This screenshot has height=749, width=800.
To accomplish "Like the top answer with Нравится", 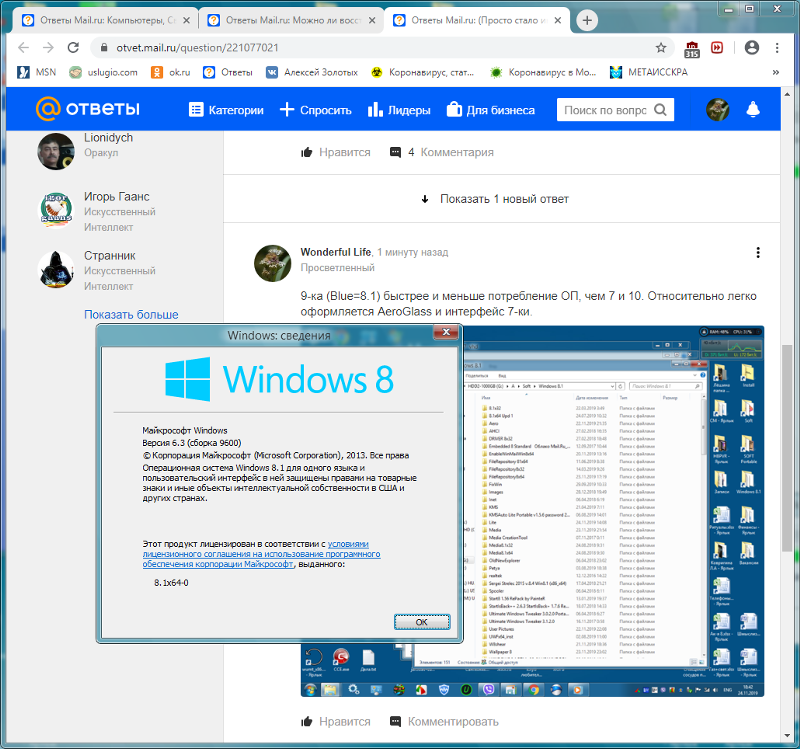I will click(336, 152).
